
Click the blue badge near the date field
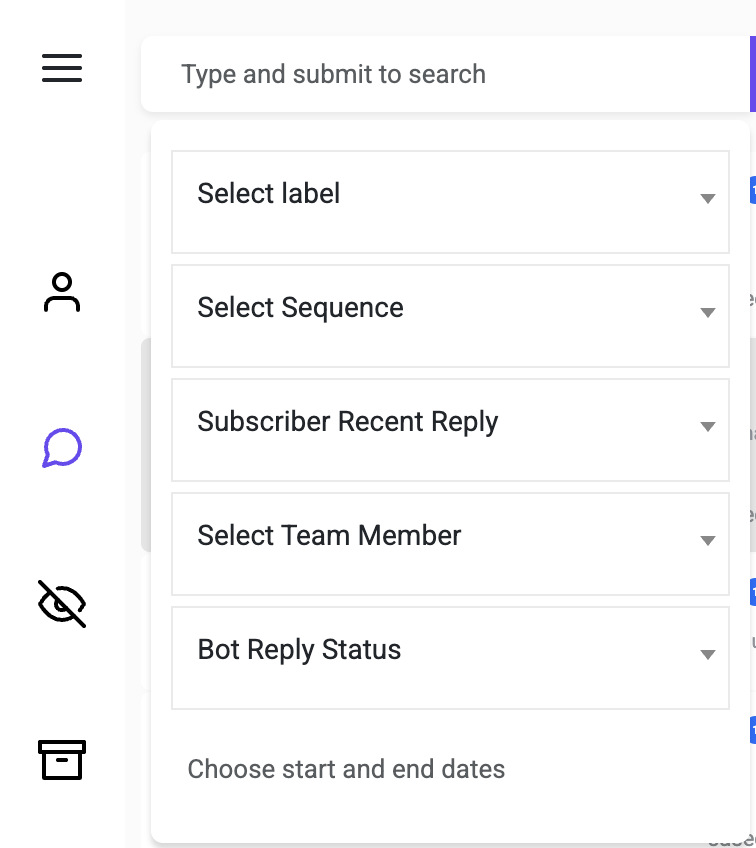click(x=752, y=730)
